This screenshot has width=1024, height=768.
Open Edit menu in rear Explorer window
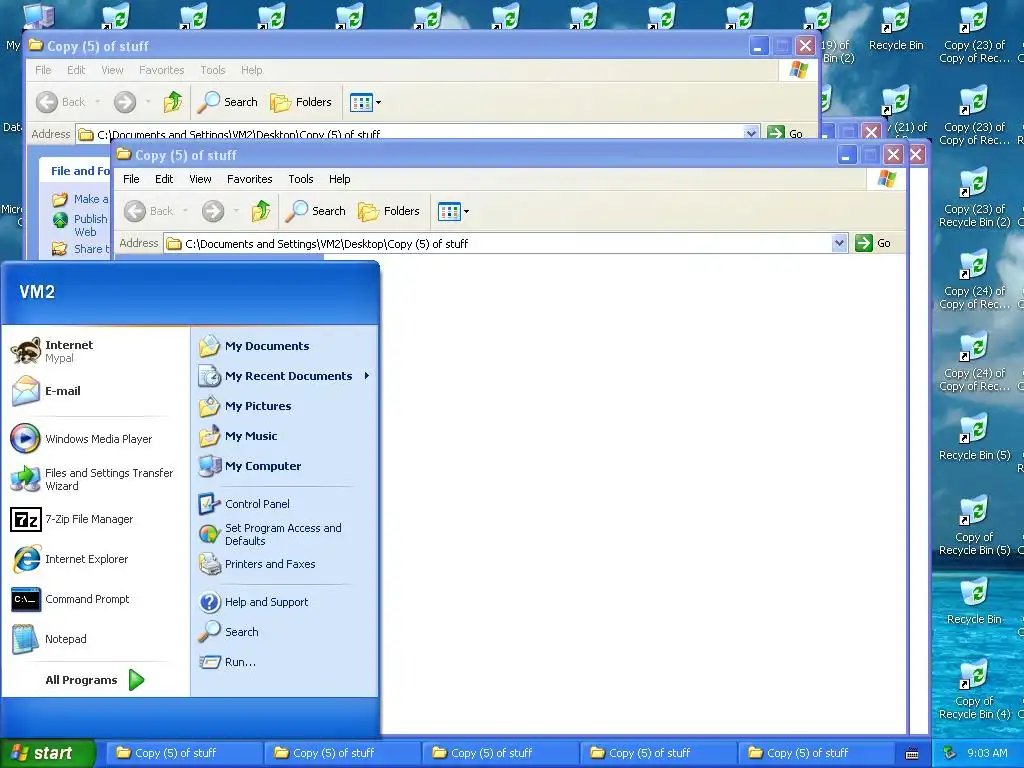[76, 70]
